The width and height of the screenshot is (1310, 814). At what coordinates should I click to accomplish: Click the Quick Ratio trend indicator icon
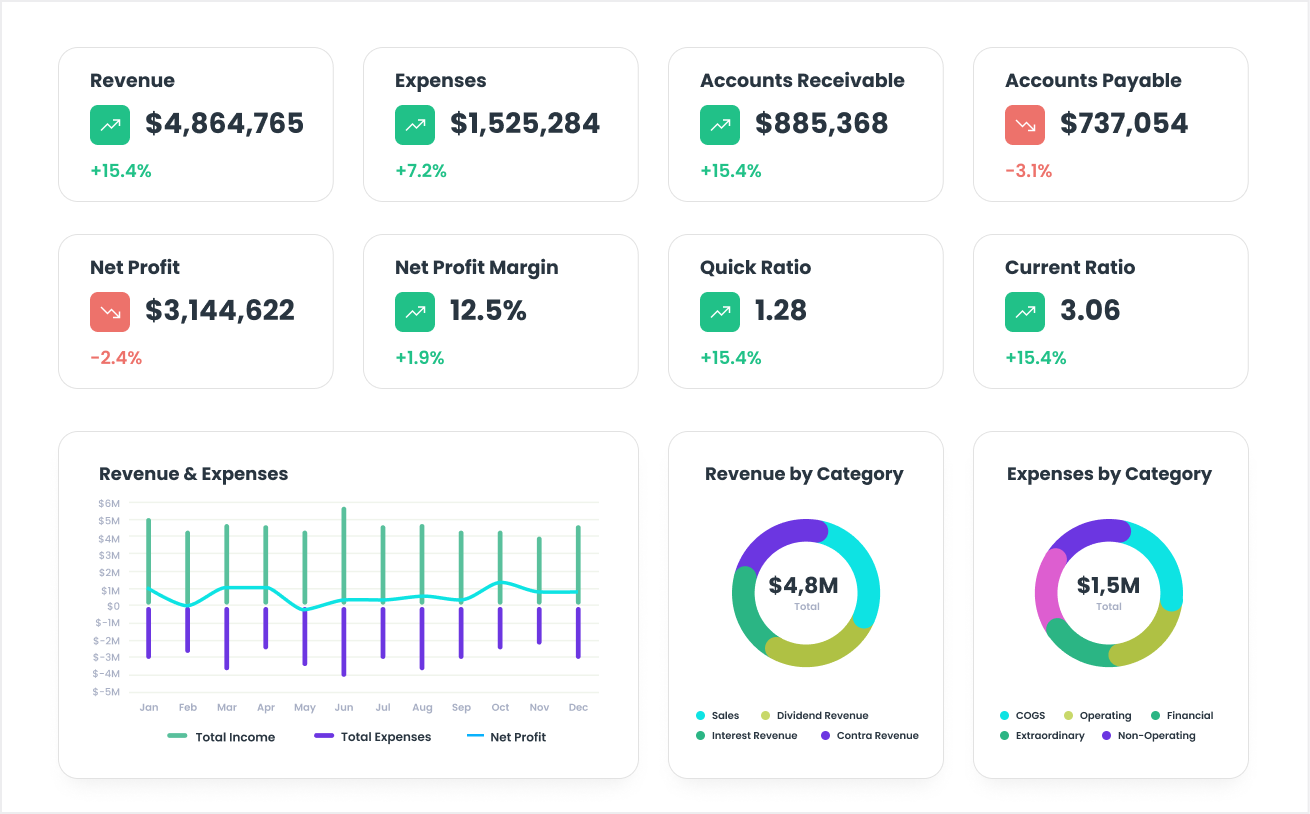click(x=719, y=311)
